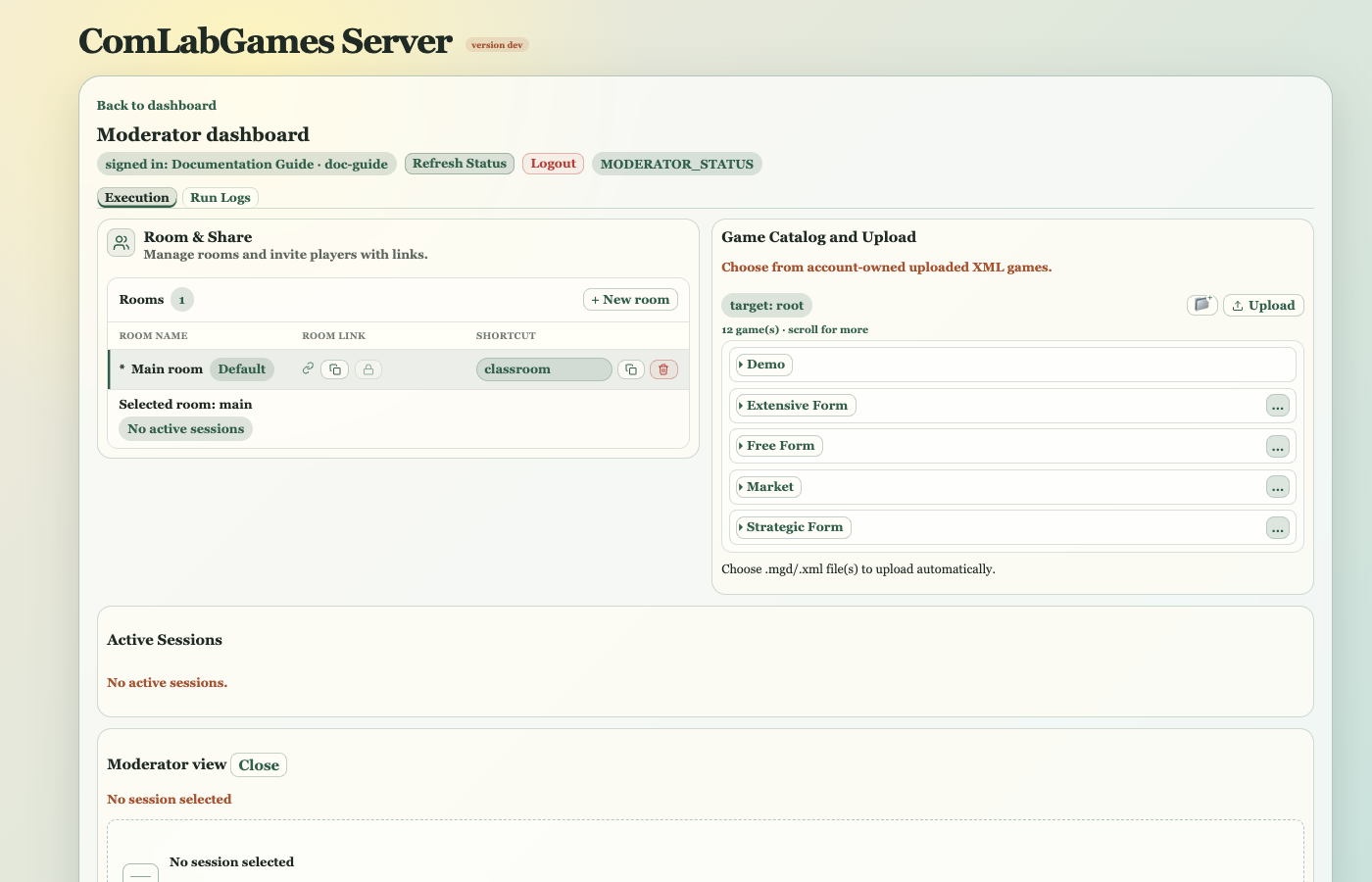
Task: Expand the Extensive Form folder
Action: click(x=796, y=406)
